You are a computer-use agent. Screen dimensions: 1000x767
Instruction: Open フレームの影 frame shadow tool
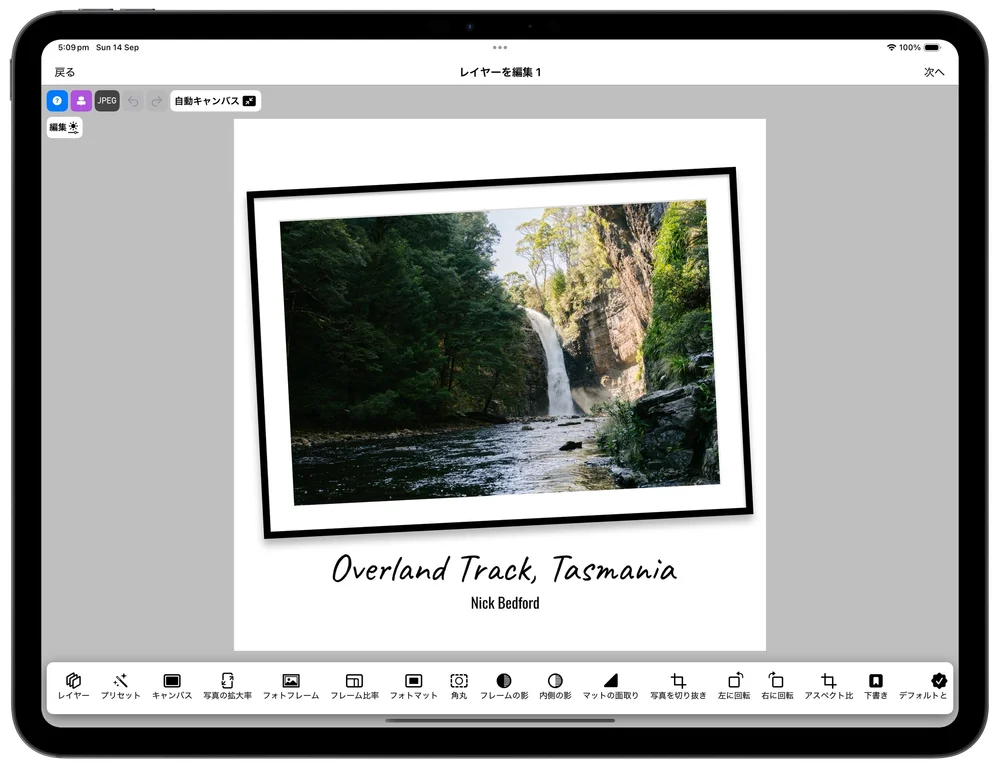coord(504,686)
